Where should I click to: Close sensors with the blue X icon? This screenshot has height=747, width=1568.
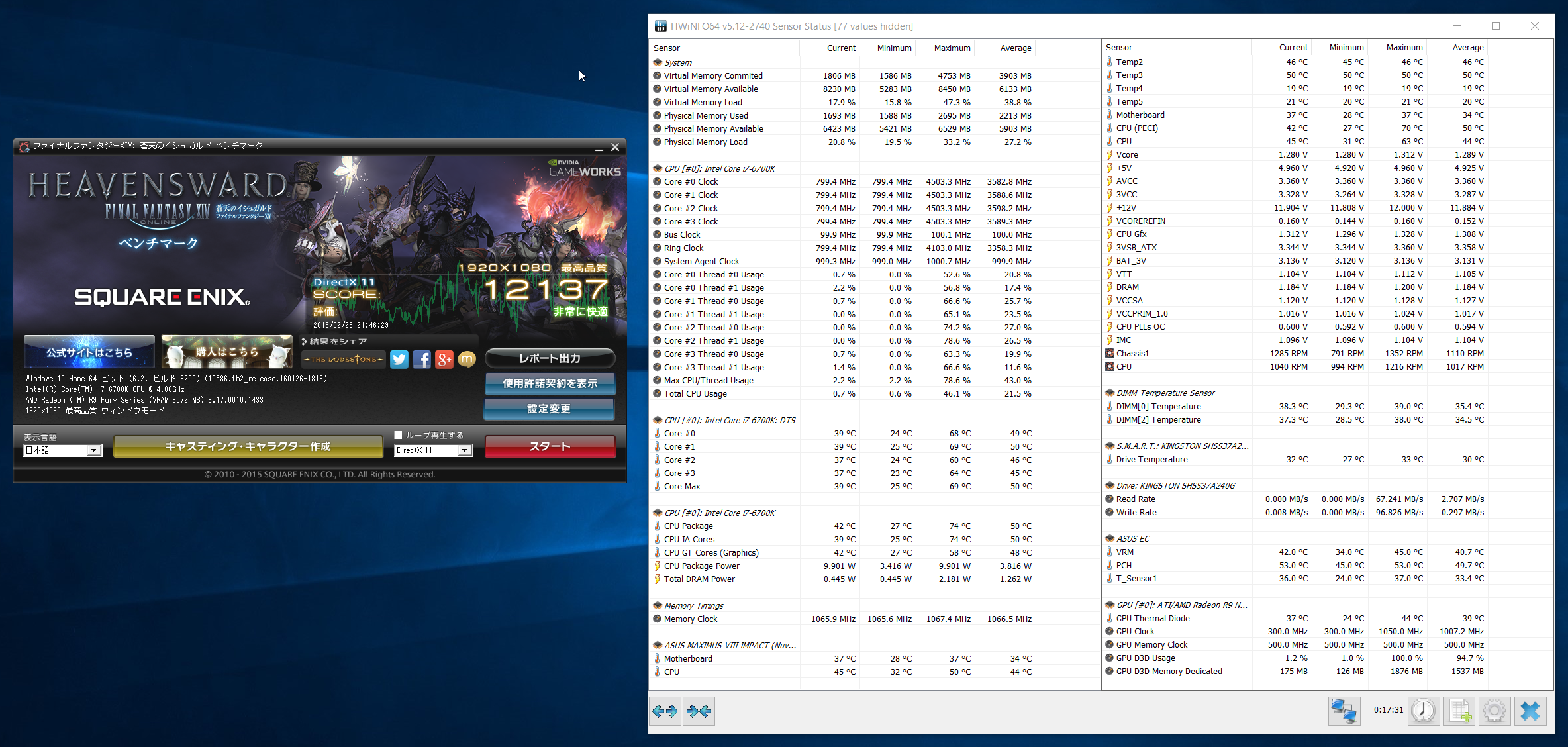pos(1530,711)
